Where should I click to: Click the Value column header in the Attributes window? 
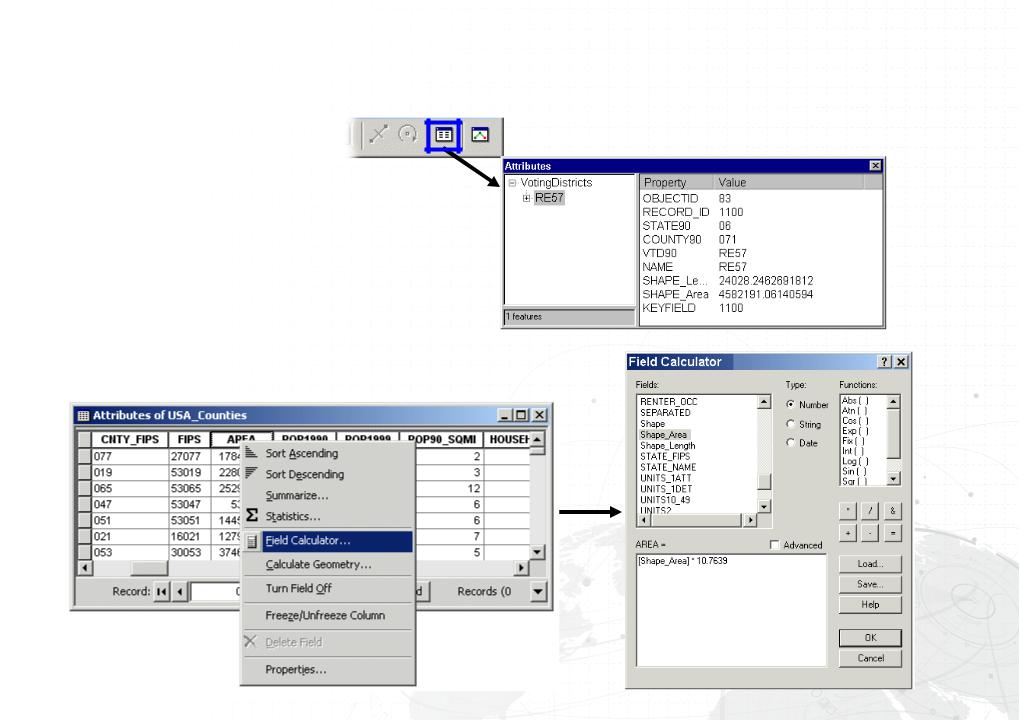point(789,183)
